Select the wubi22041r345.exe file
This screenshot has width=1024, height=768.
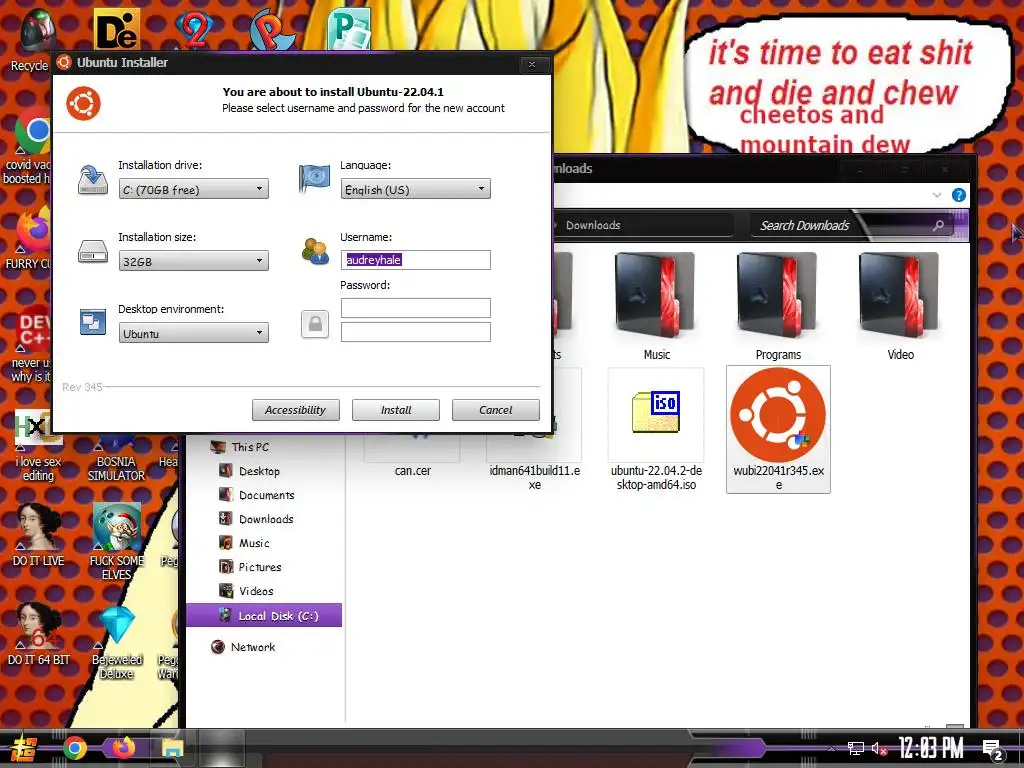click(778, 429)
